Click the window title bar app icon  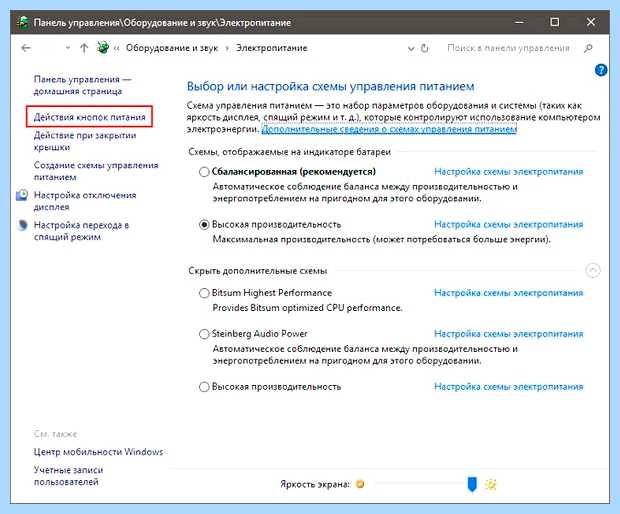(x=23, y=22)
